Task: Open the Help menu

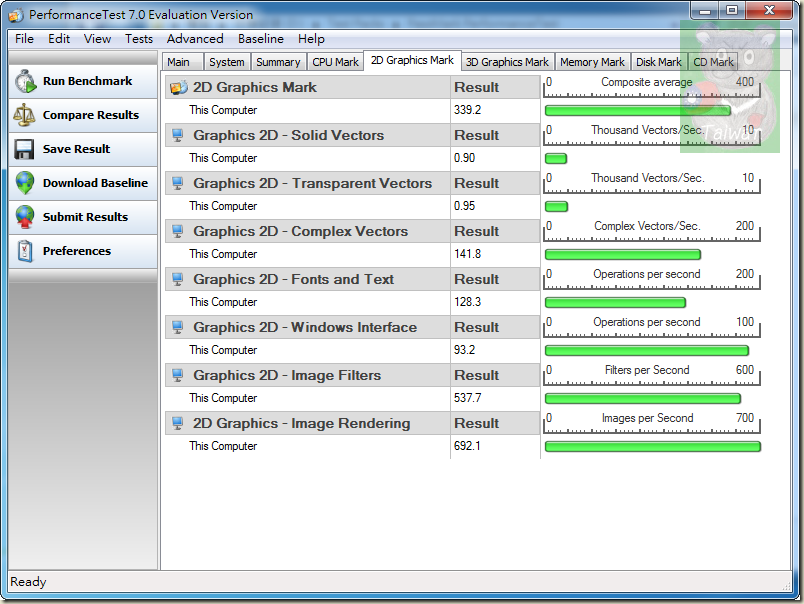Action: coord(311,39)
